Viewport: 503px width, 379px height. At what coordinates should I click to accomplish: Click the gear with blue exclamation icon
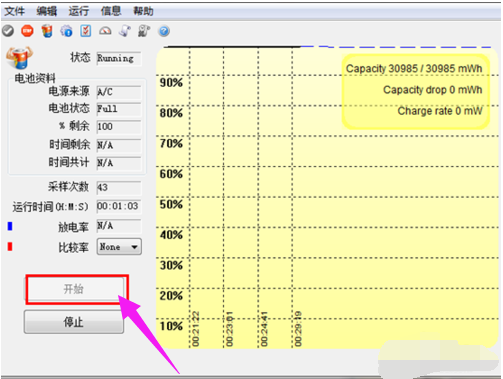66,31
